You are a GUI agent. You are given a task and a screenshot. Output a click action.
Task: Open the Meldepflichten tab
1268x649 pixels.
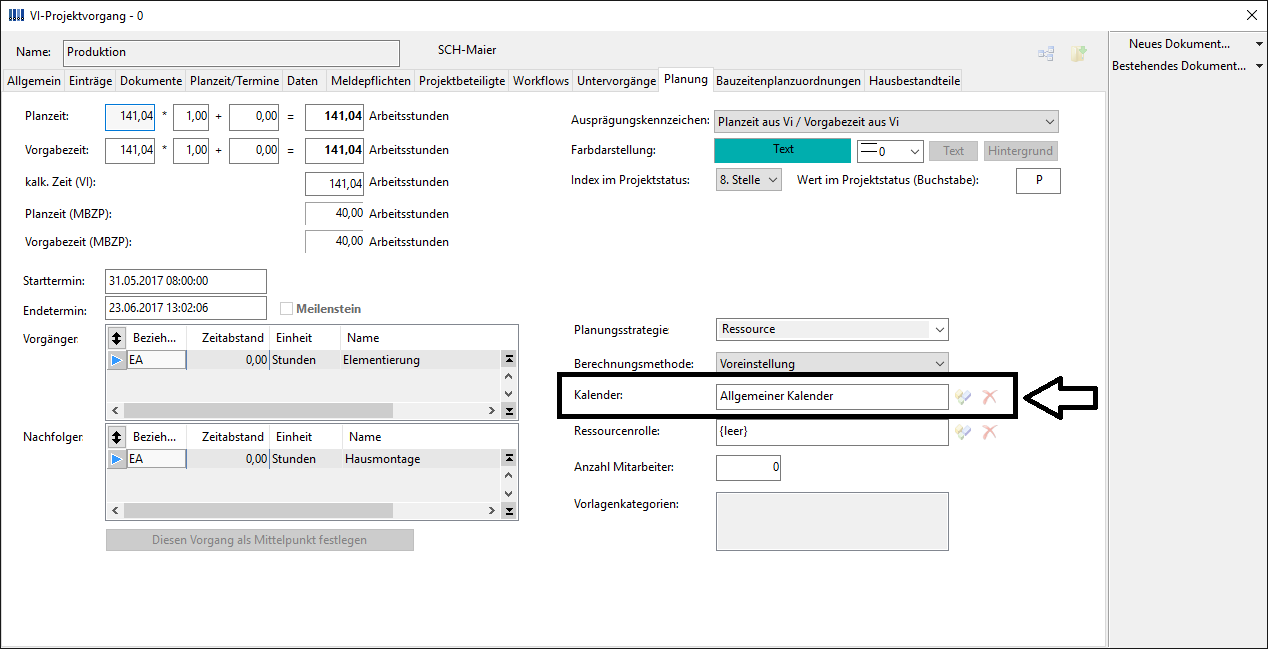pos(370,81)
